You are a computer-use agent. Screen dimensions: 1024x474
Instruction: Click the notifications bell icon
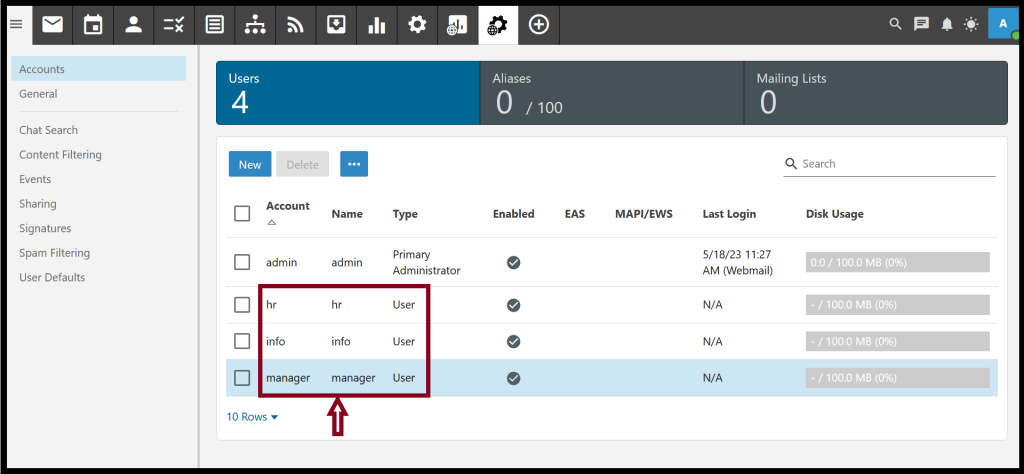(x=946, y=25)
